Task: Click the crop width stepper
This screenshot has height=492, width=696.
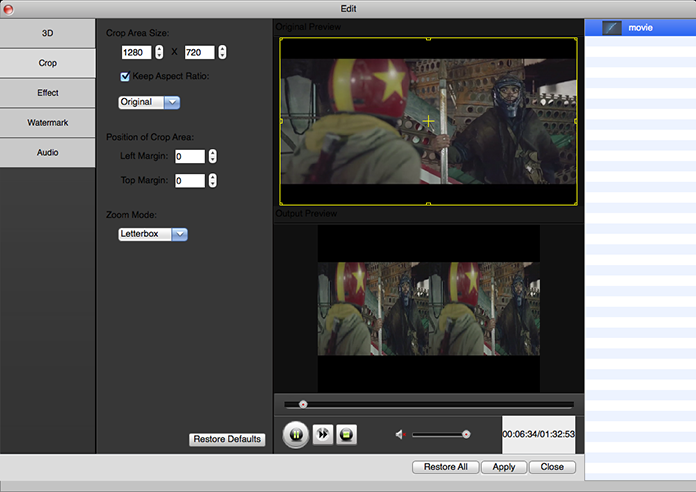Action: coord(159,52)
